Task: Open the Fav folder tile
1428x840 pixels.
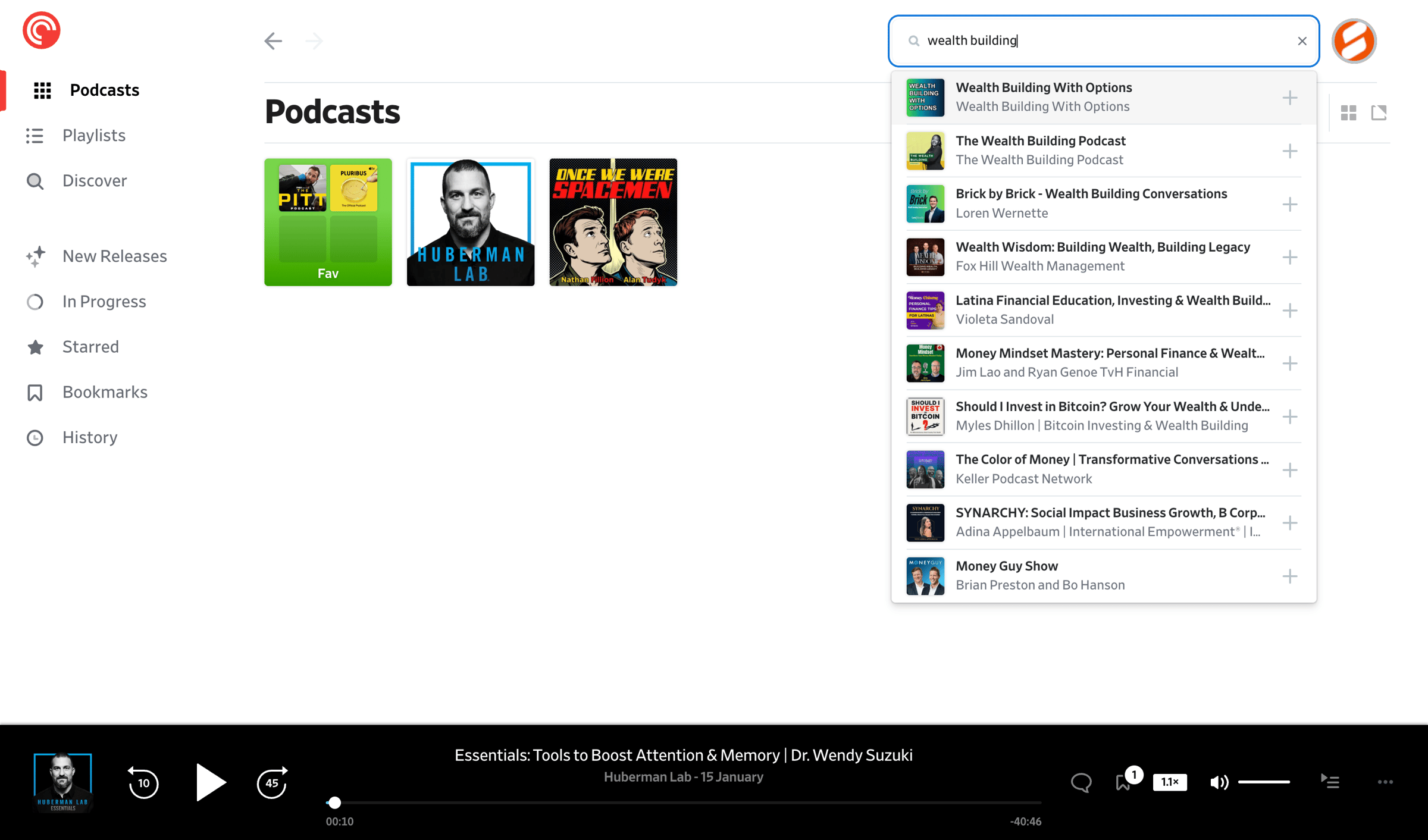Action: point(328,222)
